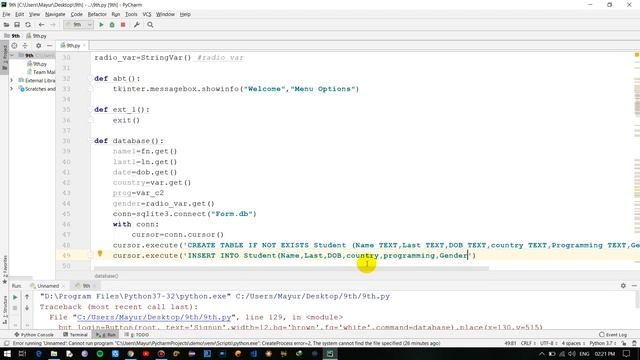The image size is (640, 360).
Task: Toggle the Structure side tool window
Action: 4,310
